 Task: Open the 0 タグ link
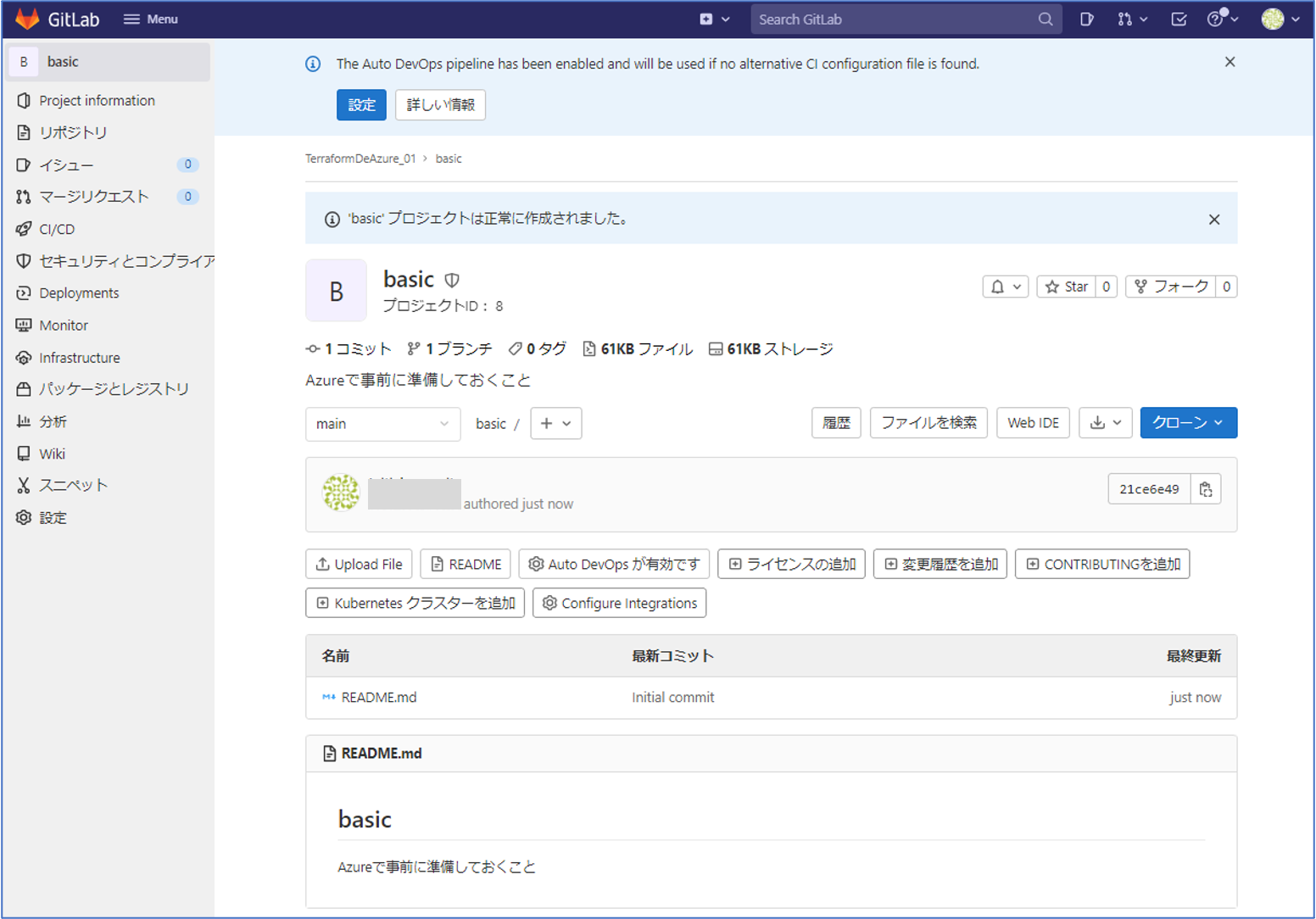(538, 349)
